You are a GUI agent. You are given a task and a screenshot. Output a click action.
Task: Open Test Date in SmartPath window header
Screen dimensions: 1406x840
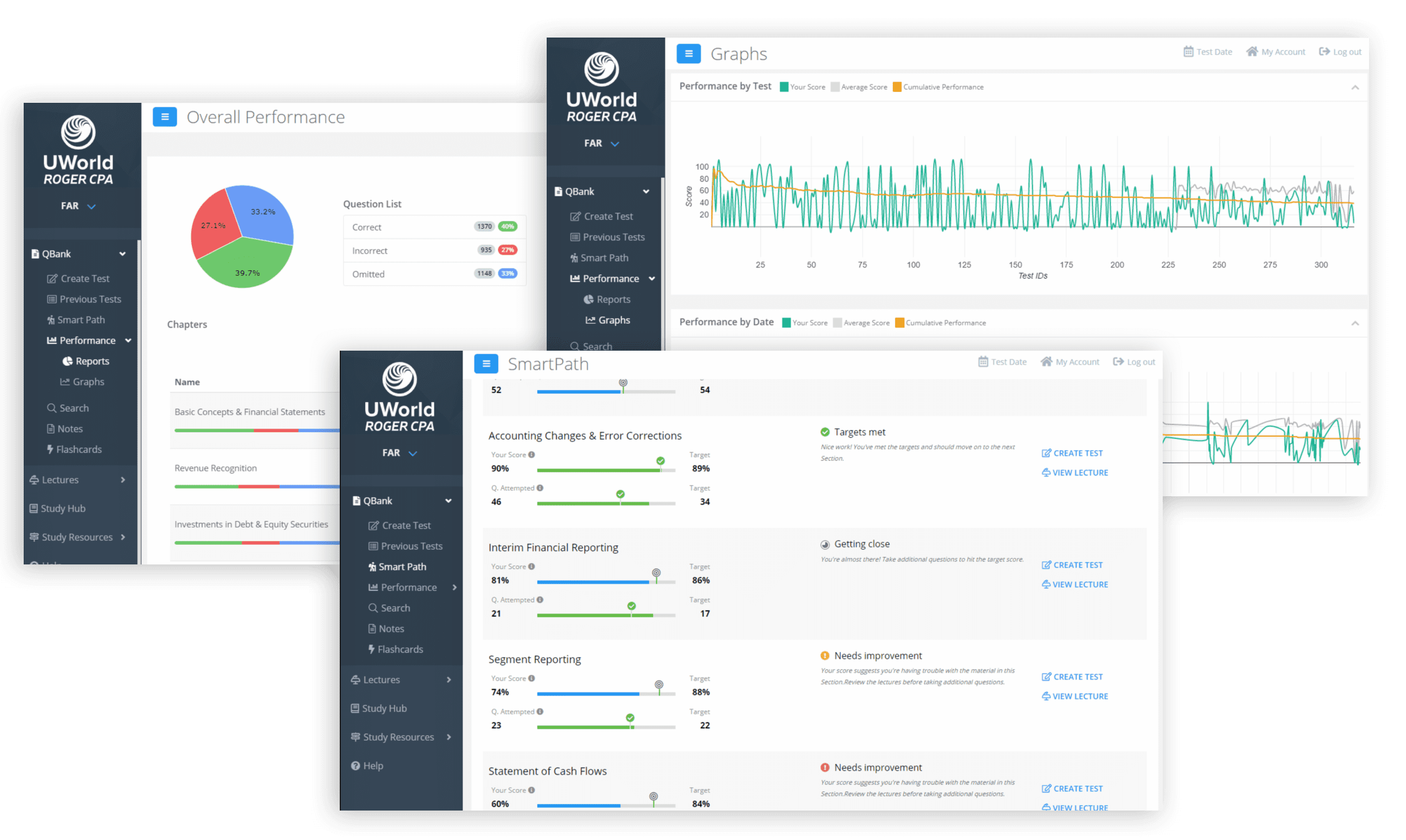1003,362
